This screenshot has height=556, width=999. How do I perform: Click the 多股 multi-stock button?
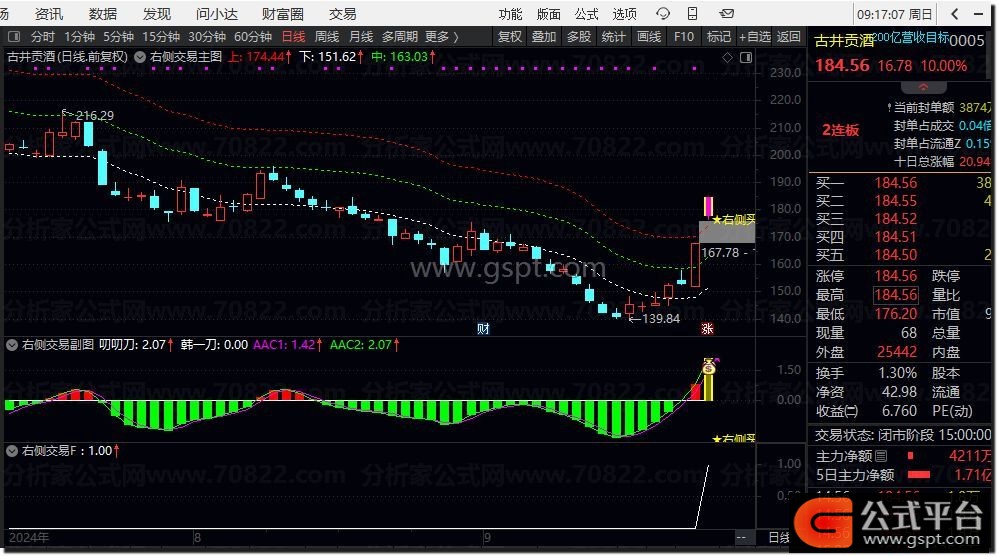579,37
